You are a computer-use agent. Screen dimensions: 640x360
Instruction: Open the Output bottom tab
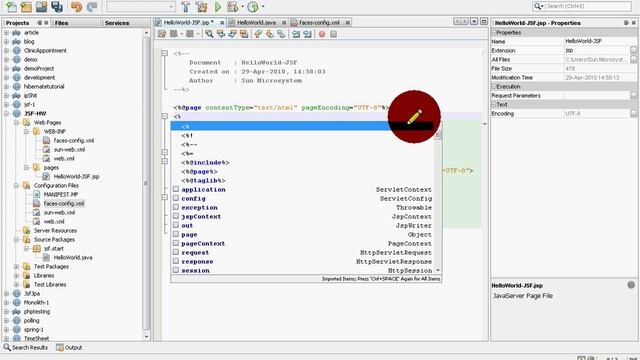[x=69, y=347]
